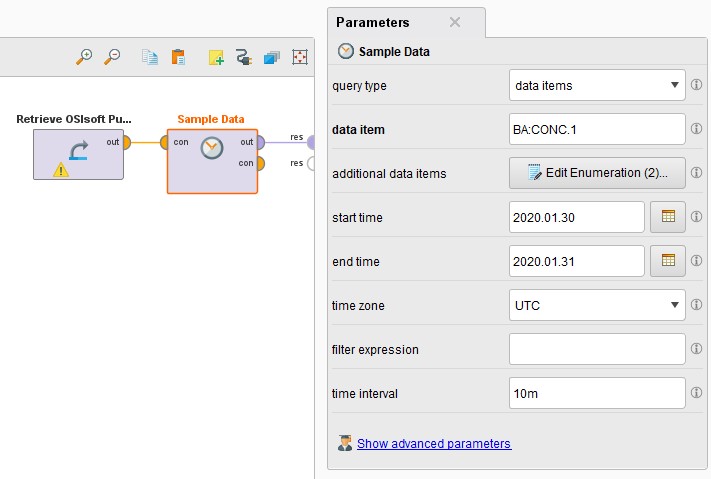Show info for the filter expression parameter
Viewport: 711px width, 479px height.
coord(697,349)
